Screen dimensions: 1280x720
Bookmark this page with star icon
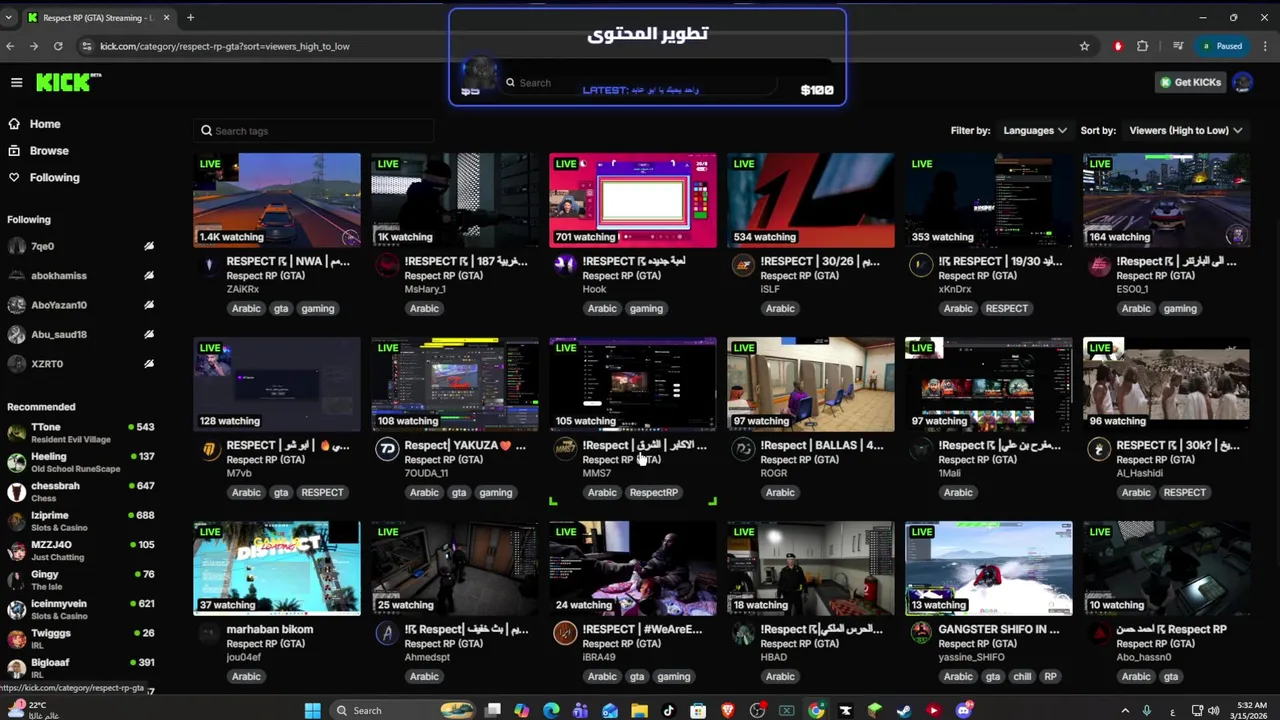(x=1084, y=46)
